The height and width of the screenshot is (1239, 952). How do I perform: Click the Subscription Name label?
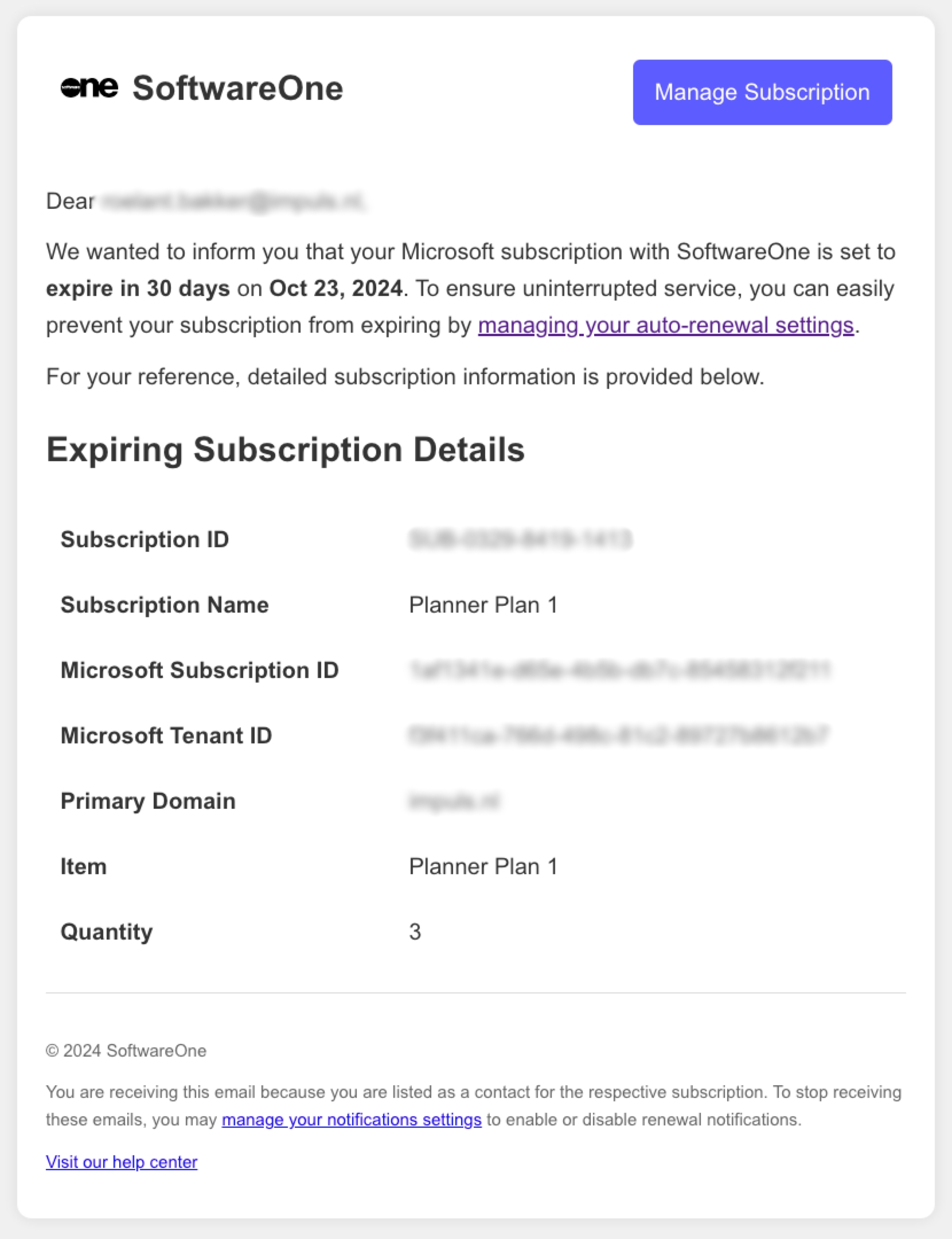(165, 605)
